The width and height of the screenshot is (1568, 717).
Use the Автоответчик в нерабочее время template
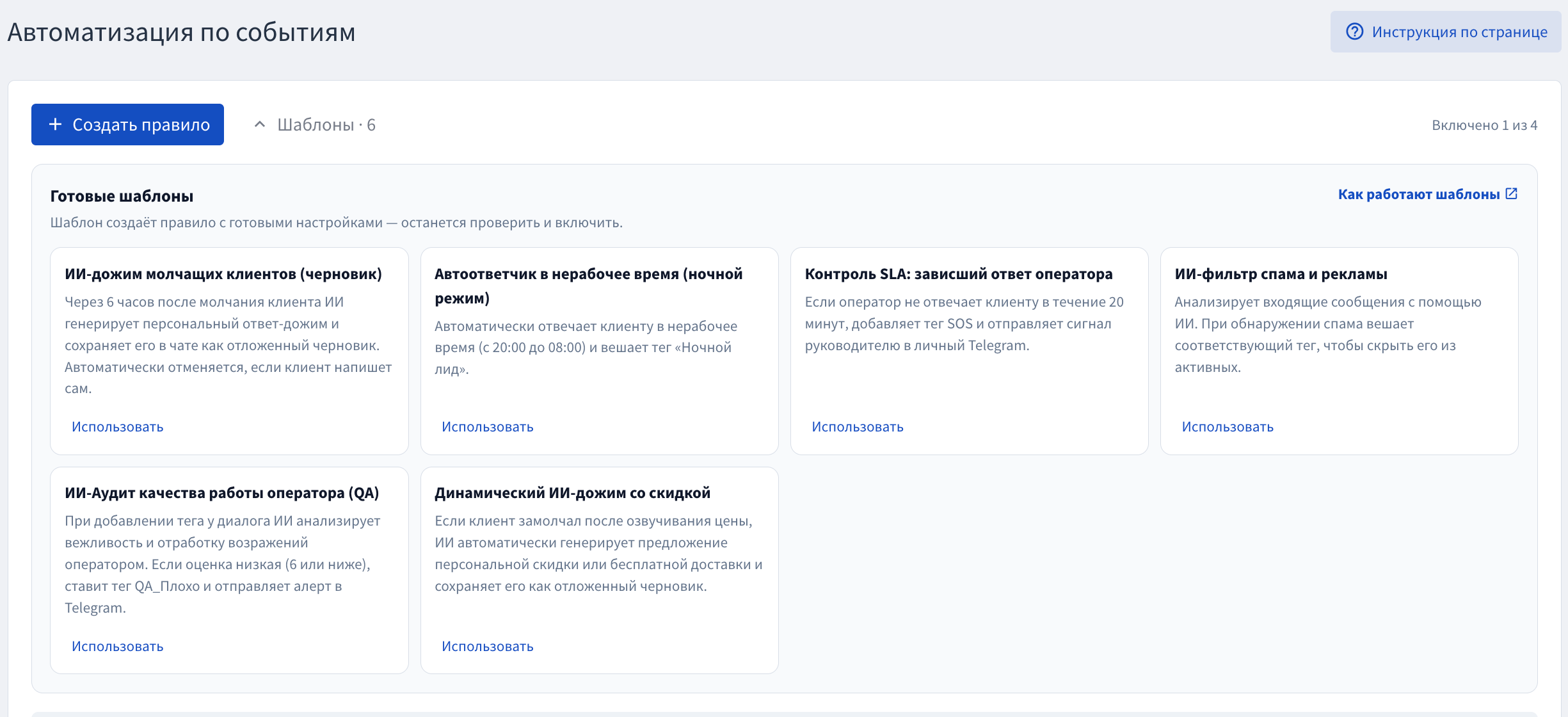coord(488,427)
